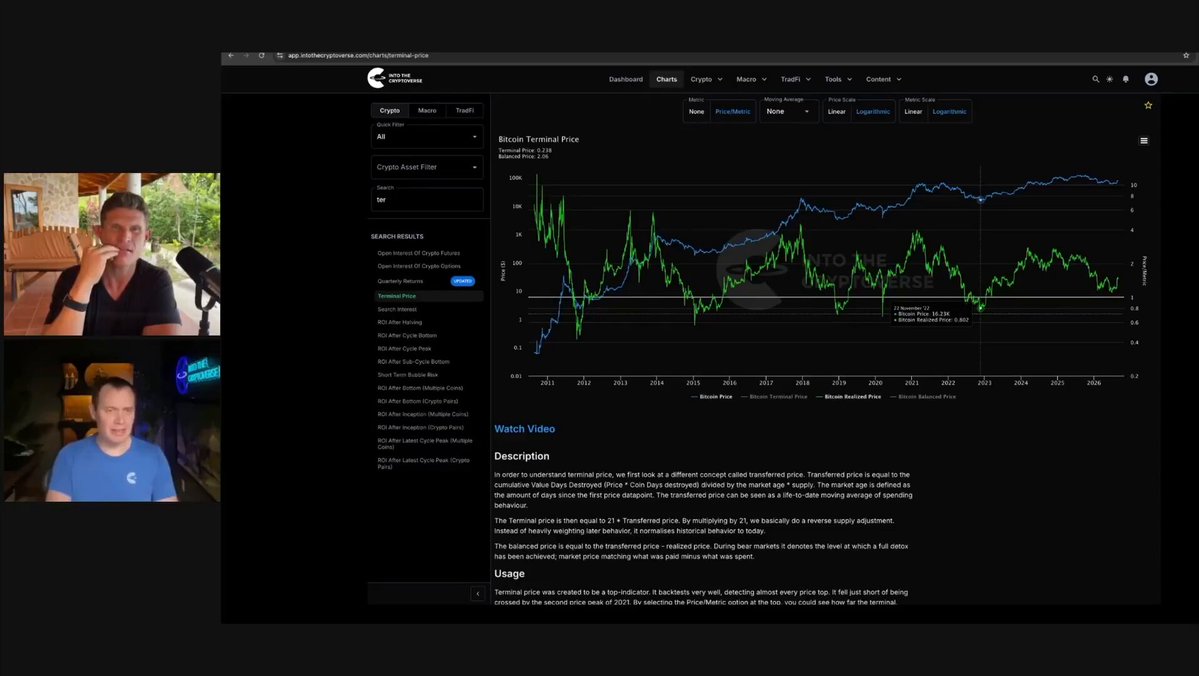1199x676 pixels.
Task: Open the user account avatar
Action: pos(1151,79)
